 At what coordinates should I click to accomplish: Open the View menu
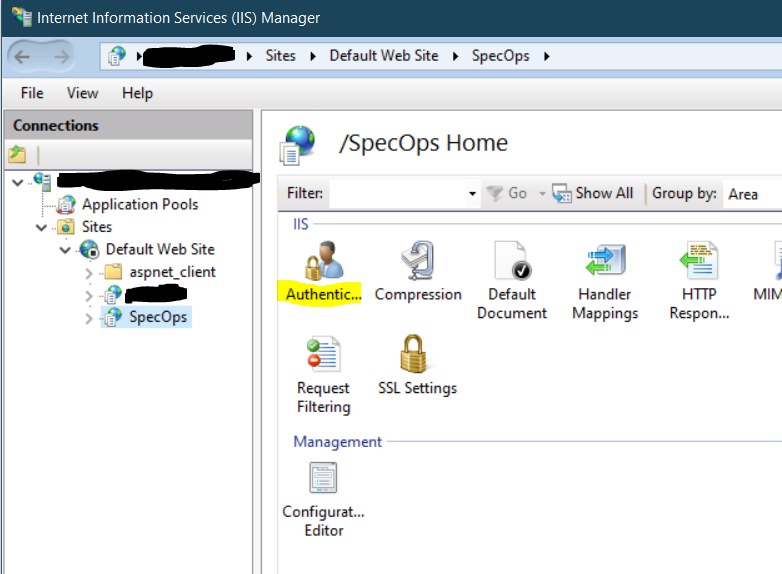(x=83, y=93)
